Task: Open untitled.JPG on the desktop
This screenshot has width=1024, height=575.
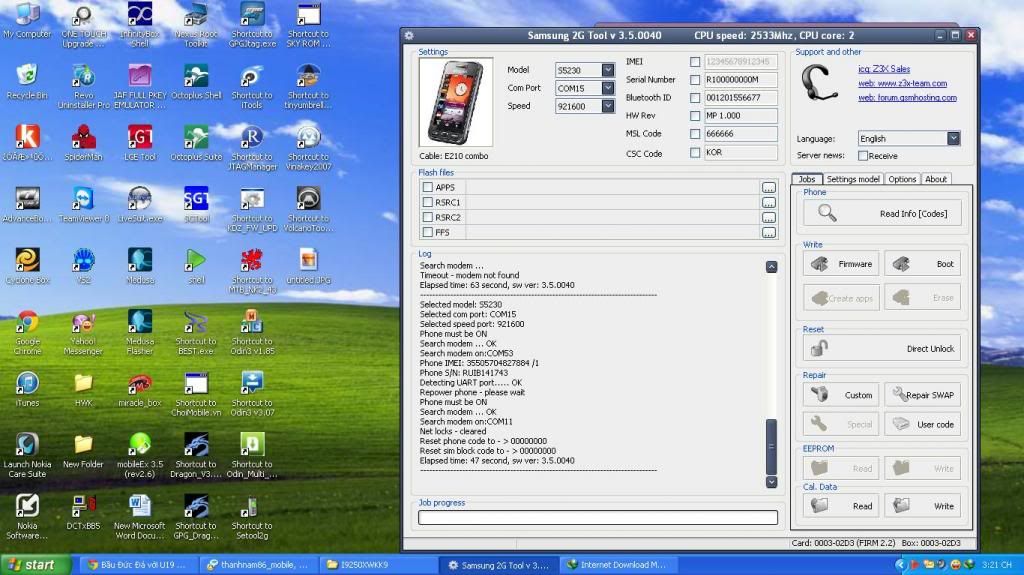Action: click(x=308, y=267)
